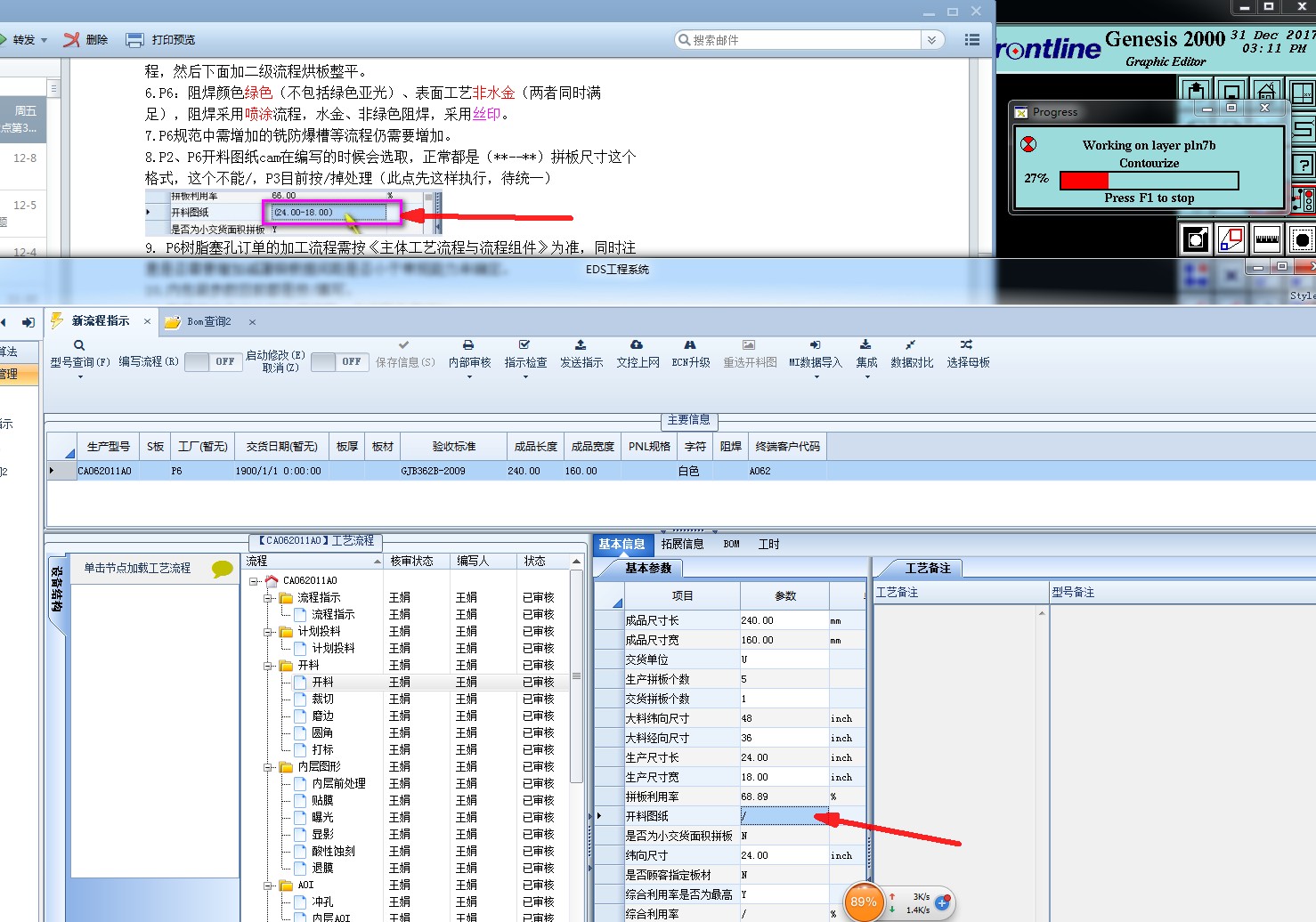
Task: Click the MI数据导入 import icon
Action: coord(815,344)
